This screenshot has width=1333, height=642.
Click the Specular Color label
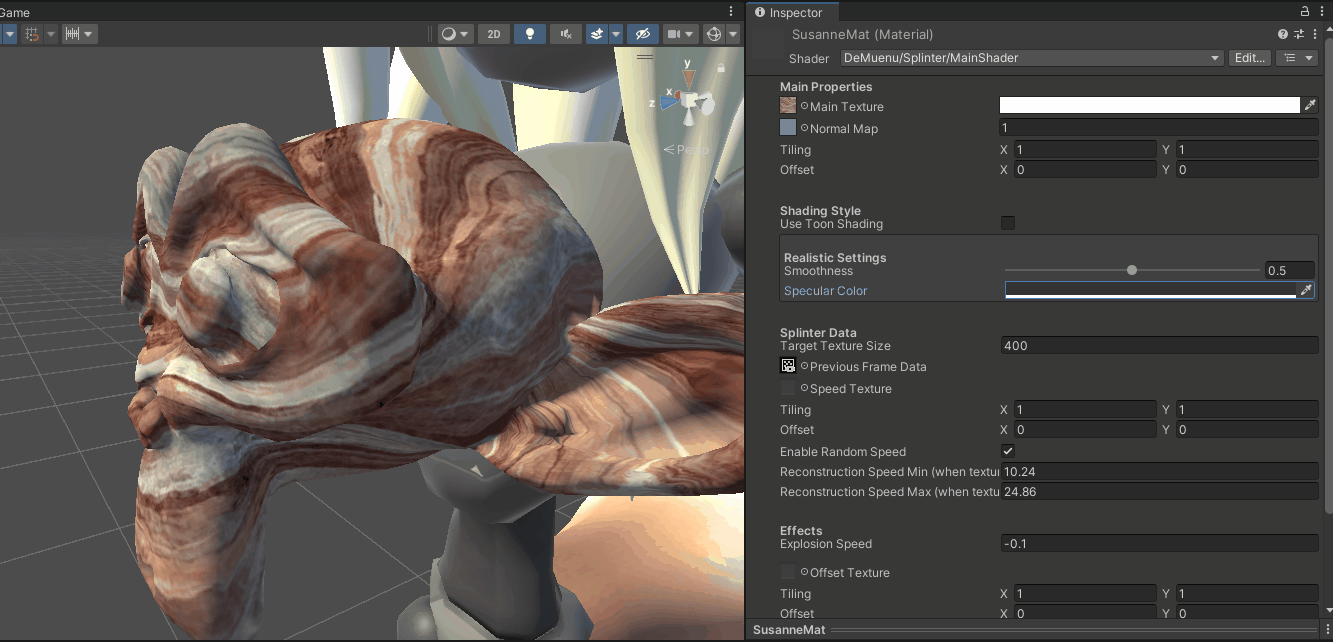click(x=825, y=291)
